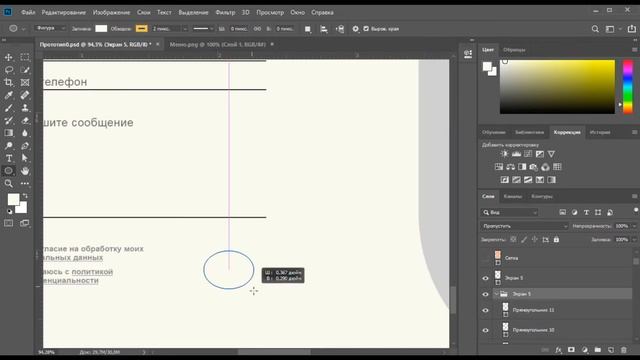Select the Ellipse shape tool
The image size is (640, 360).
tap(9, 171)
